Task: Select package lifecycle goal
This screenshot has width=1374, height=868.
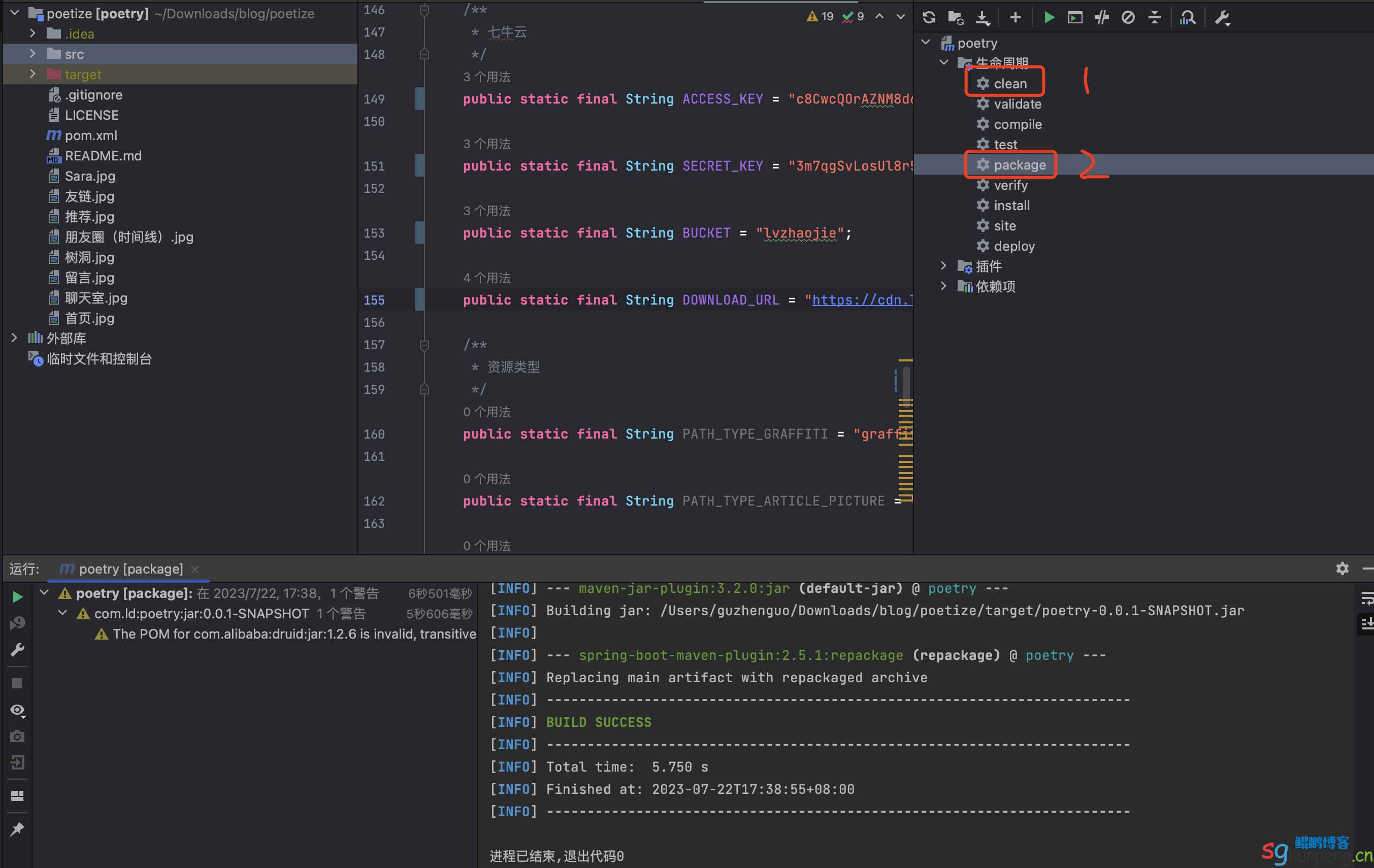Action: click(x=1020, y=165)
